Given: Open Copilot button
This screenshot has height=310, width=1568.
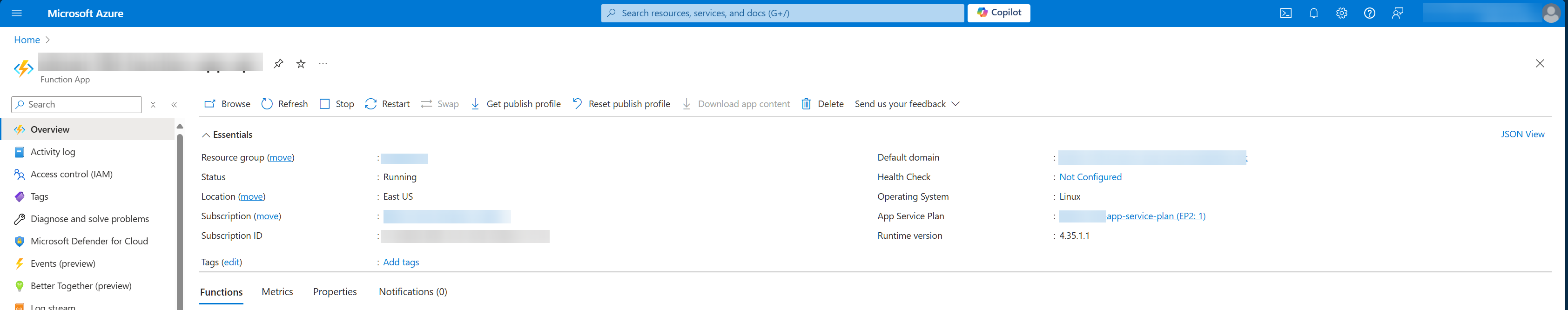Looking at the screenshot, I should pyautogui.click(x=999, y=13).
